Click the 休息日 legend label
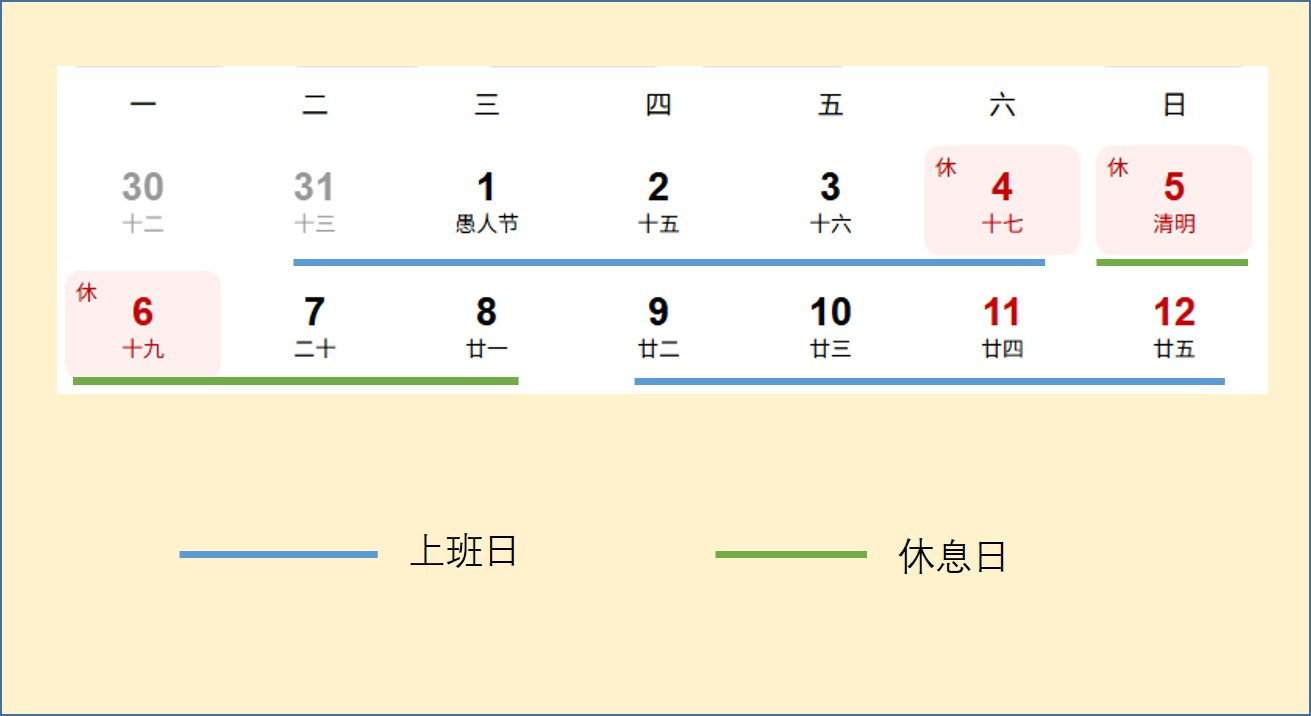The image size is (1311, 716). [952, 557]
